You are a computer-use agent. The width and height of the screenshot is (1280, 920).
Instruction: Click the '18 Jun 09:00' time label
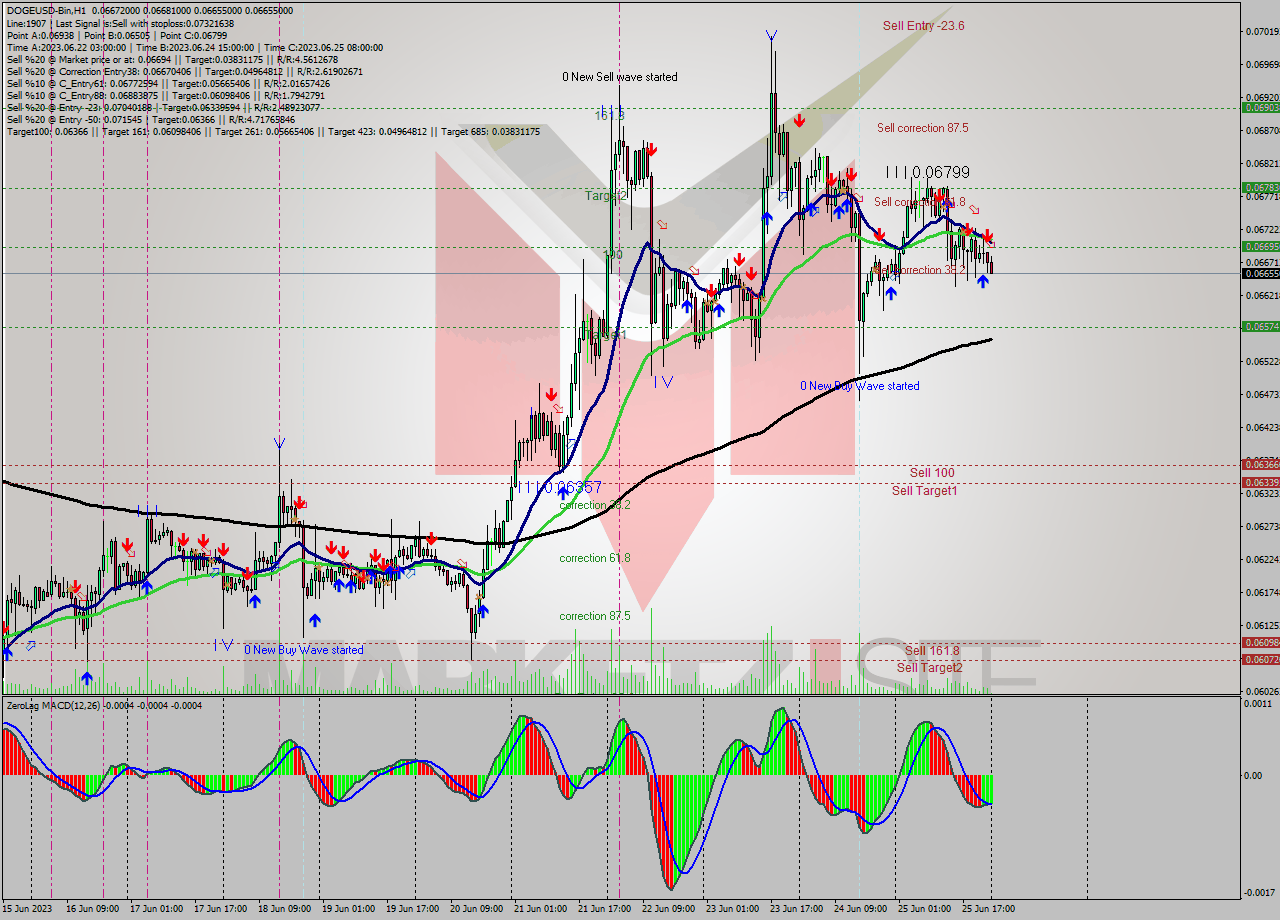point(285,909)
